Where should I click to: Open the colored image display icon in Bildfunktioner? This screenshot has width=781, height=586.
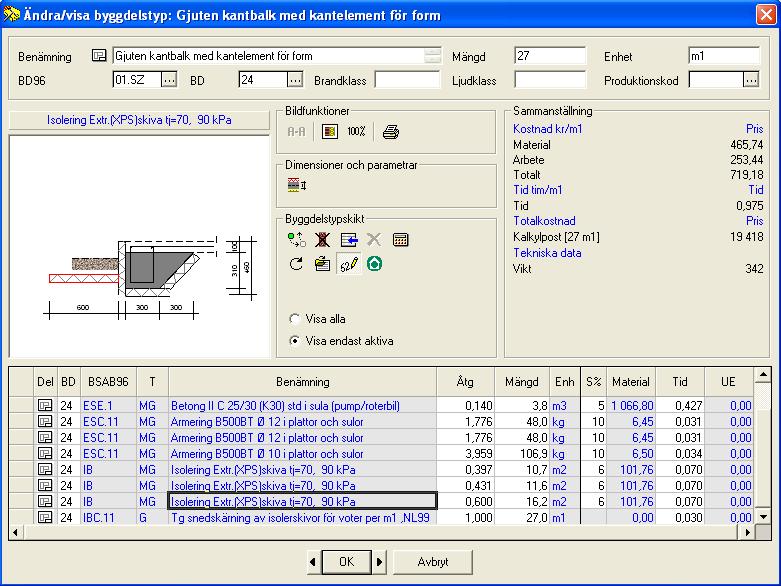coord(330,132)
